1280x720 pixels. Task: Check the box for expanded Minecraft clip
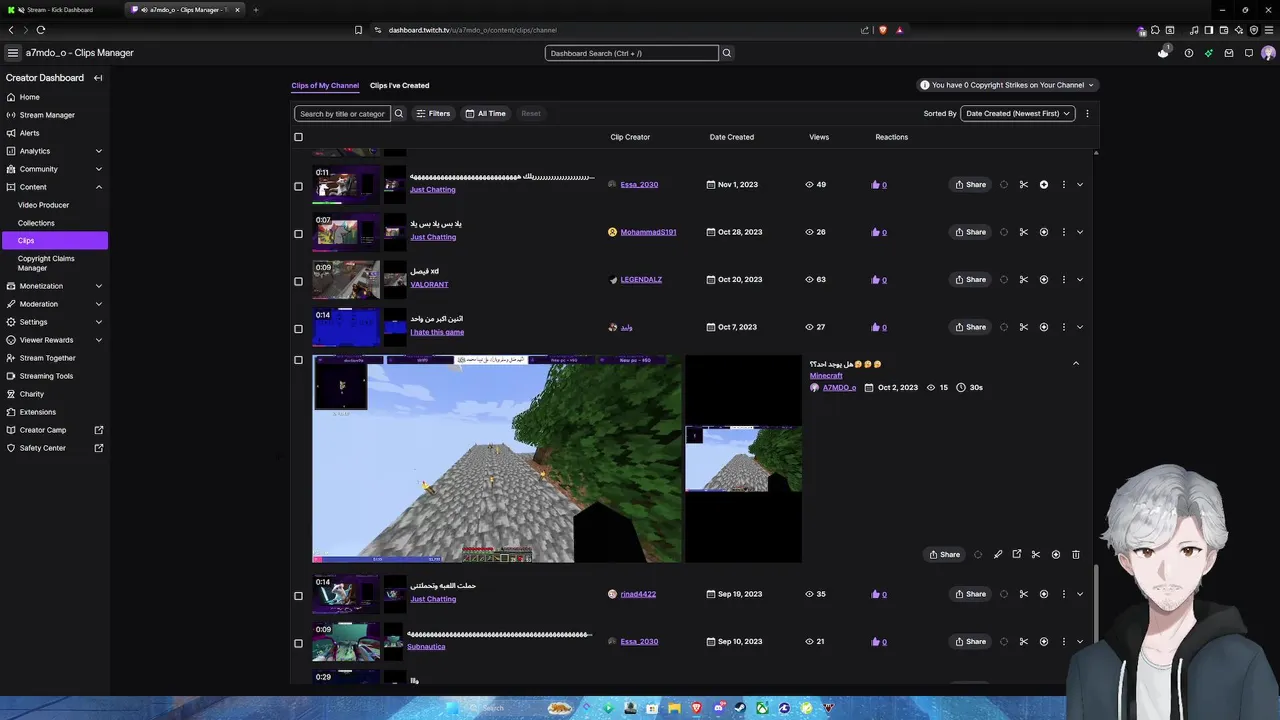click(298, 360)
